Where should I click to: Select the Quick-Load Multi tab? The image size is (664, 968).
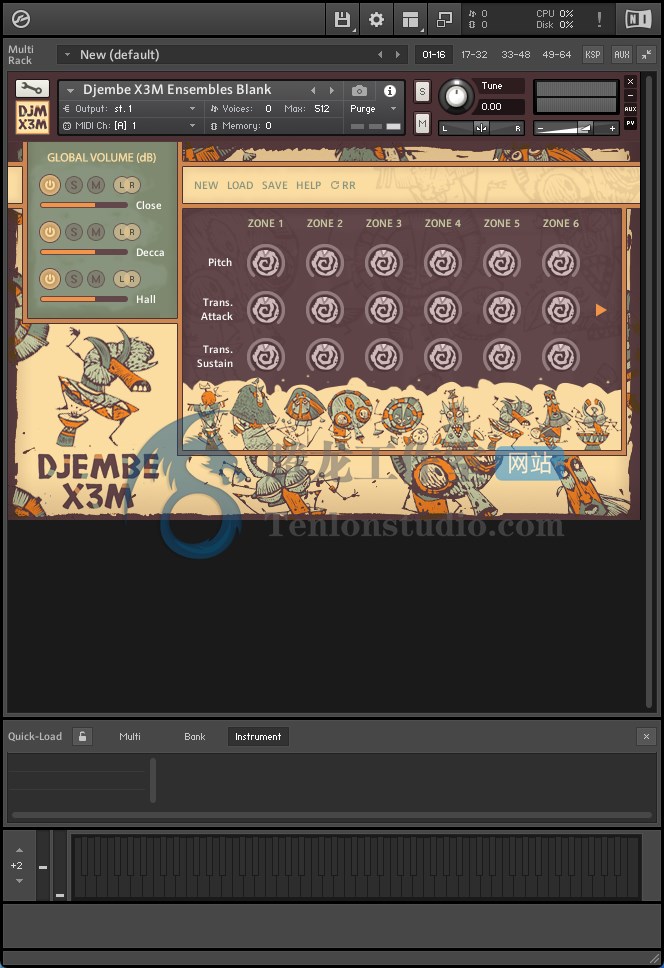coord(130,736)
